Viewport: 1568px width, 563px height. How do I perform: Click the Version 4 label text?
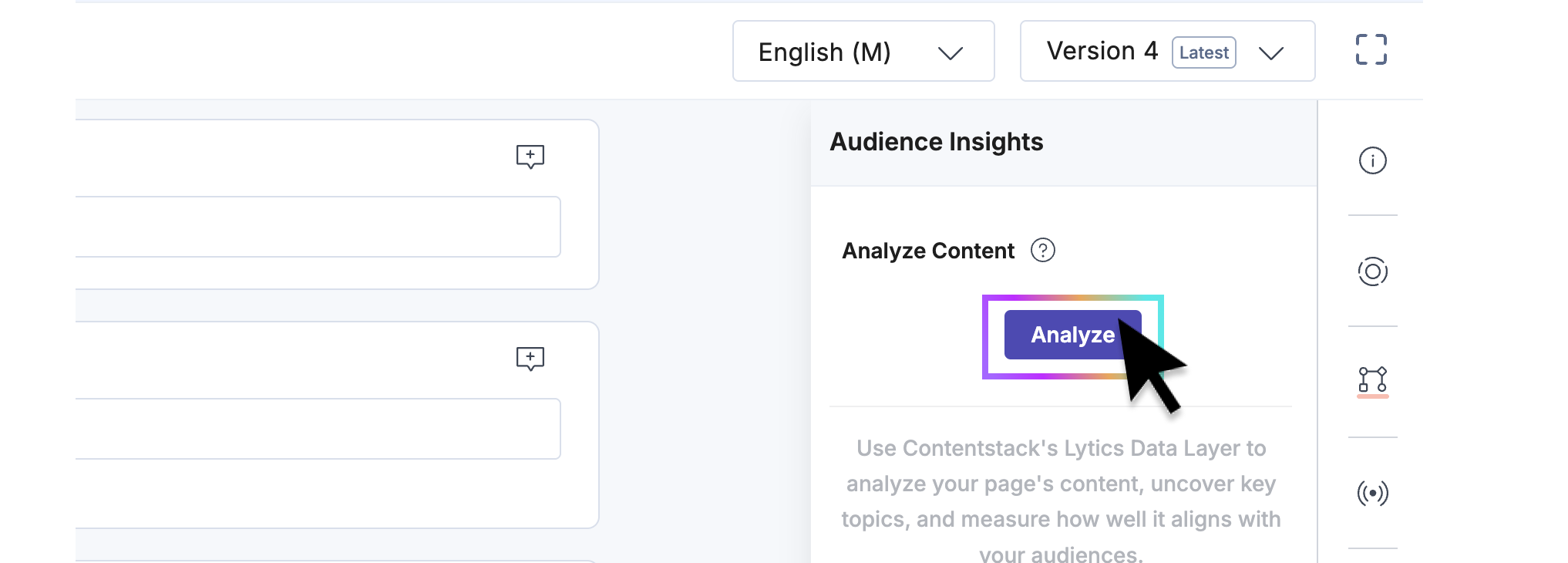pos(1102,51)
